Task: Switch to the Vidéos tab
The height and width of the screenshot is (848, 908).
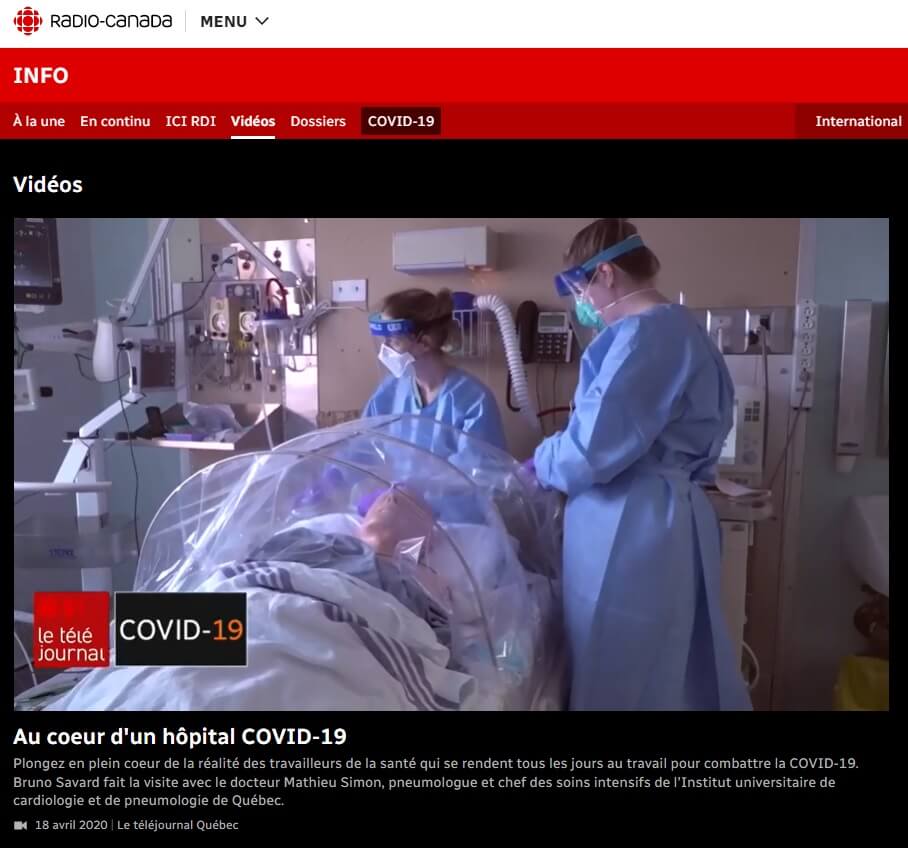Action: coord(253,121)
